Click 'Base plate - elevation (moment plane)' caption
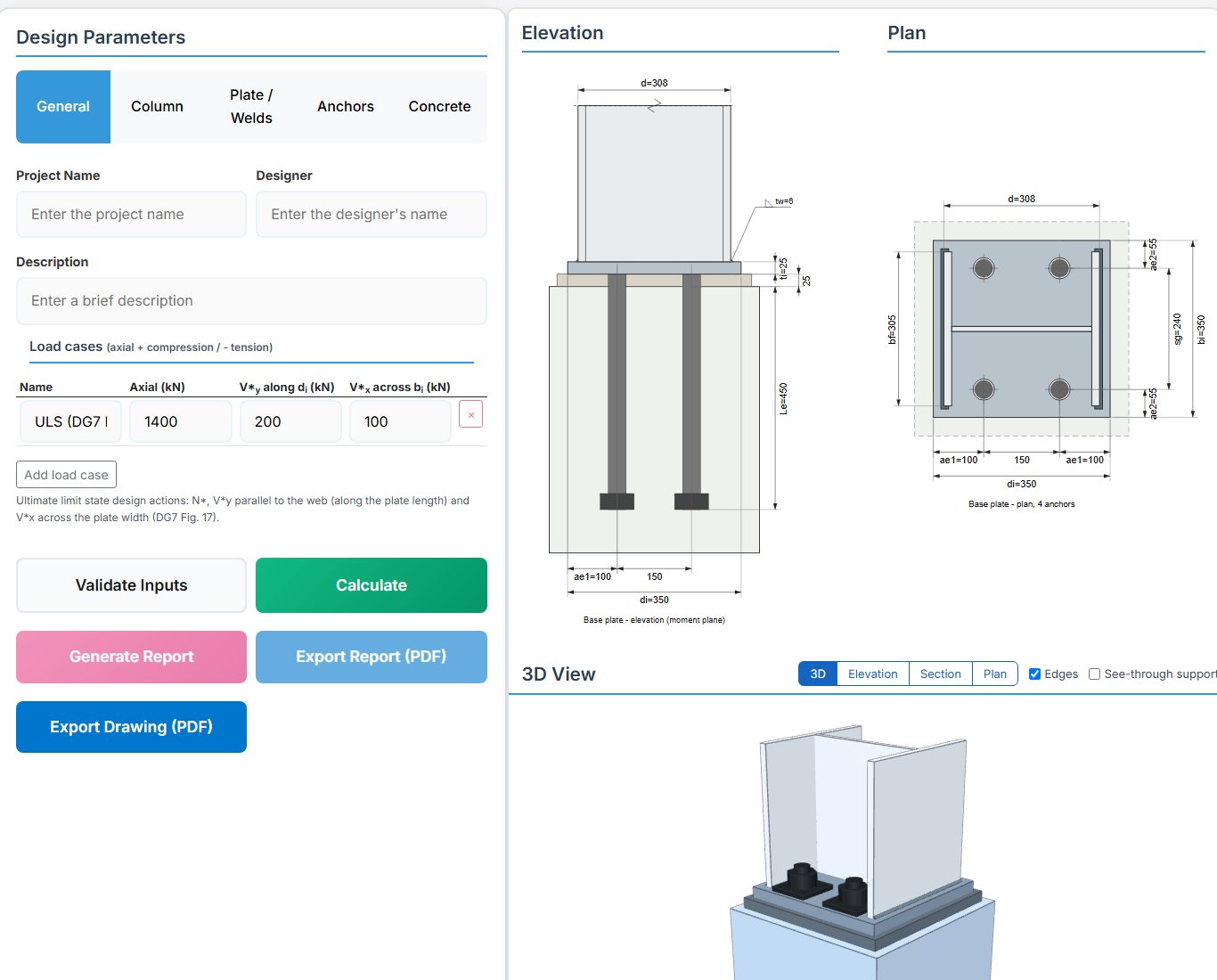Viewport: 1217px width, 980px height. (654, 620)
